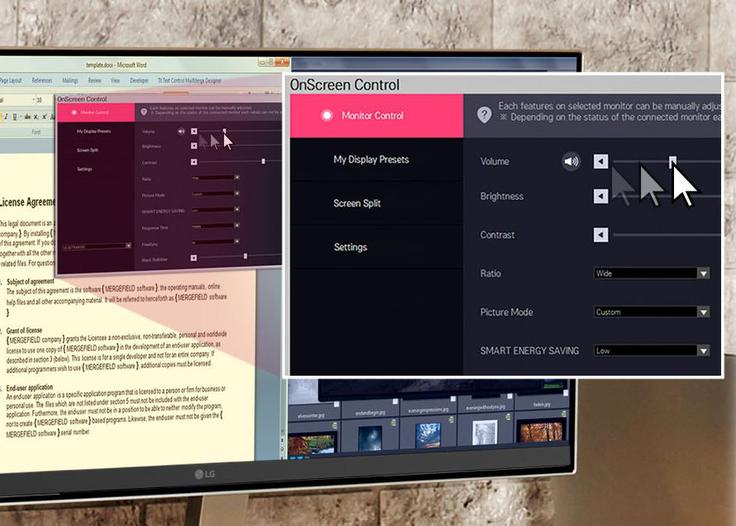Switch to Review tab in Word
Image resolution: width=736 pixels, height=526 pixels.
94,81
